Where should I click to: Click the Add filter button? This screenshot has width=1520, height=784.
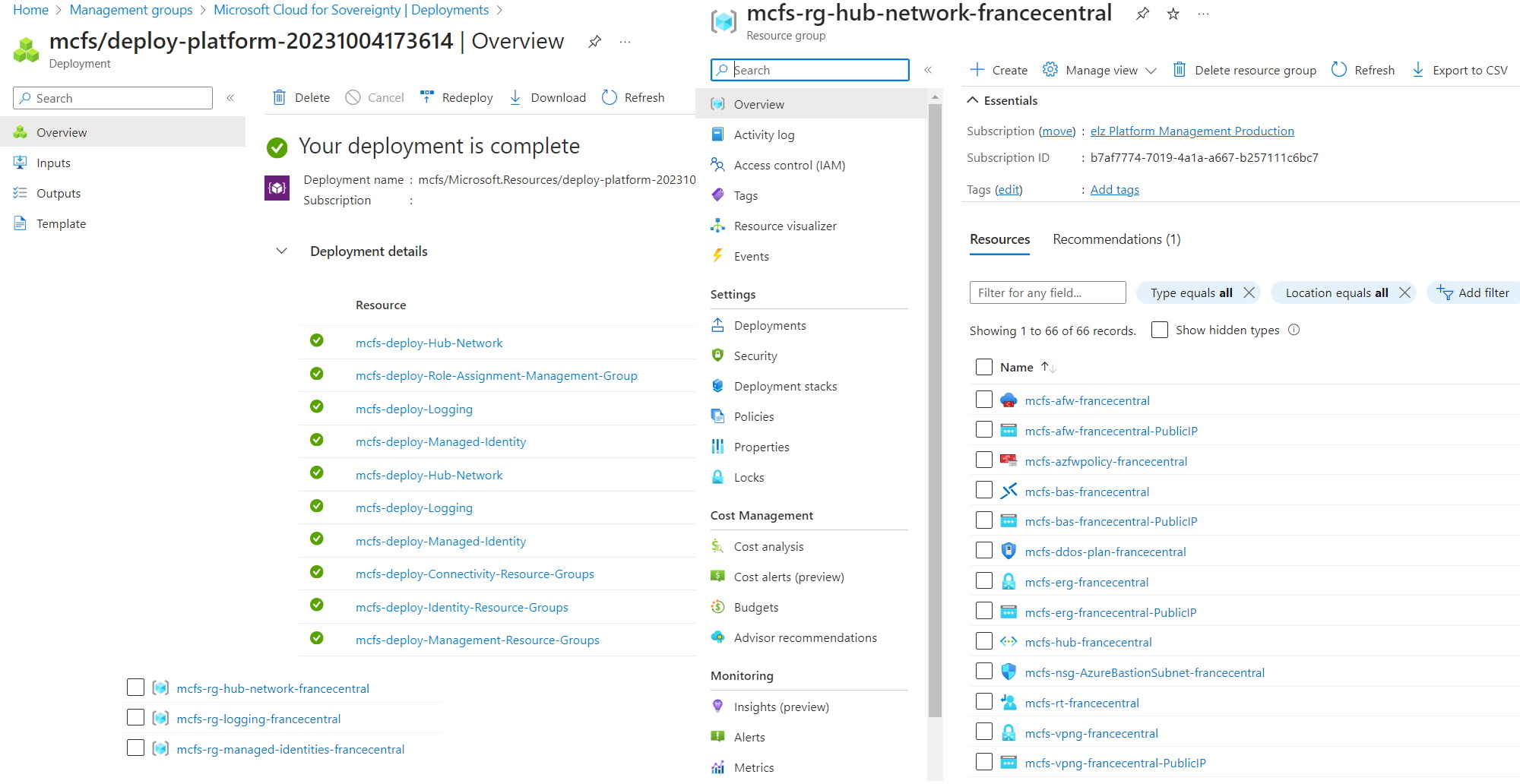(1474, 292)
